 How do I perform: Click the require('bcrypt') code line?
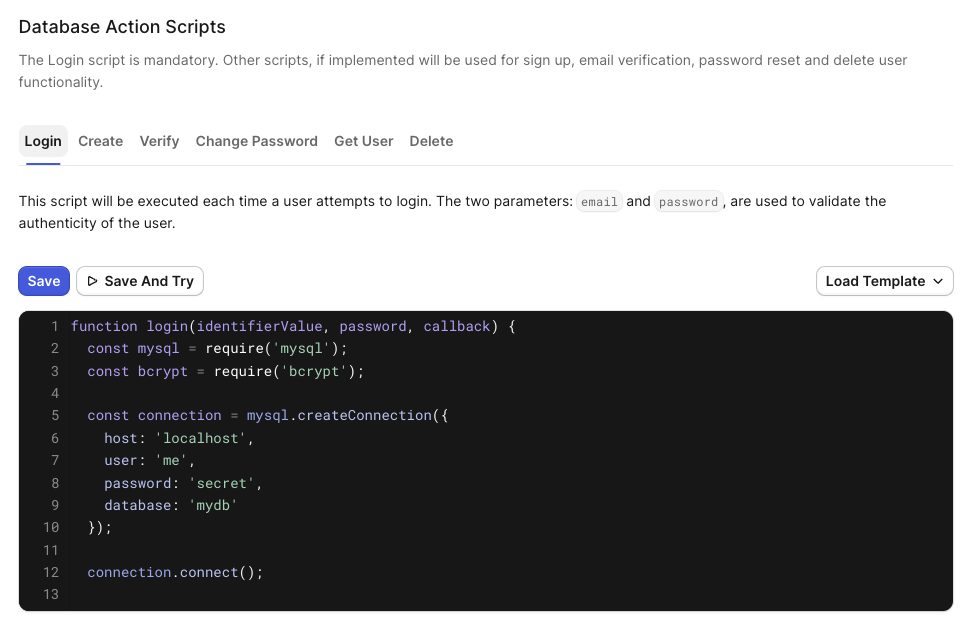point(226,371)
